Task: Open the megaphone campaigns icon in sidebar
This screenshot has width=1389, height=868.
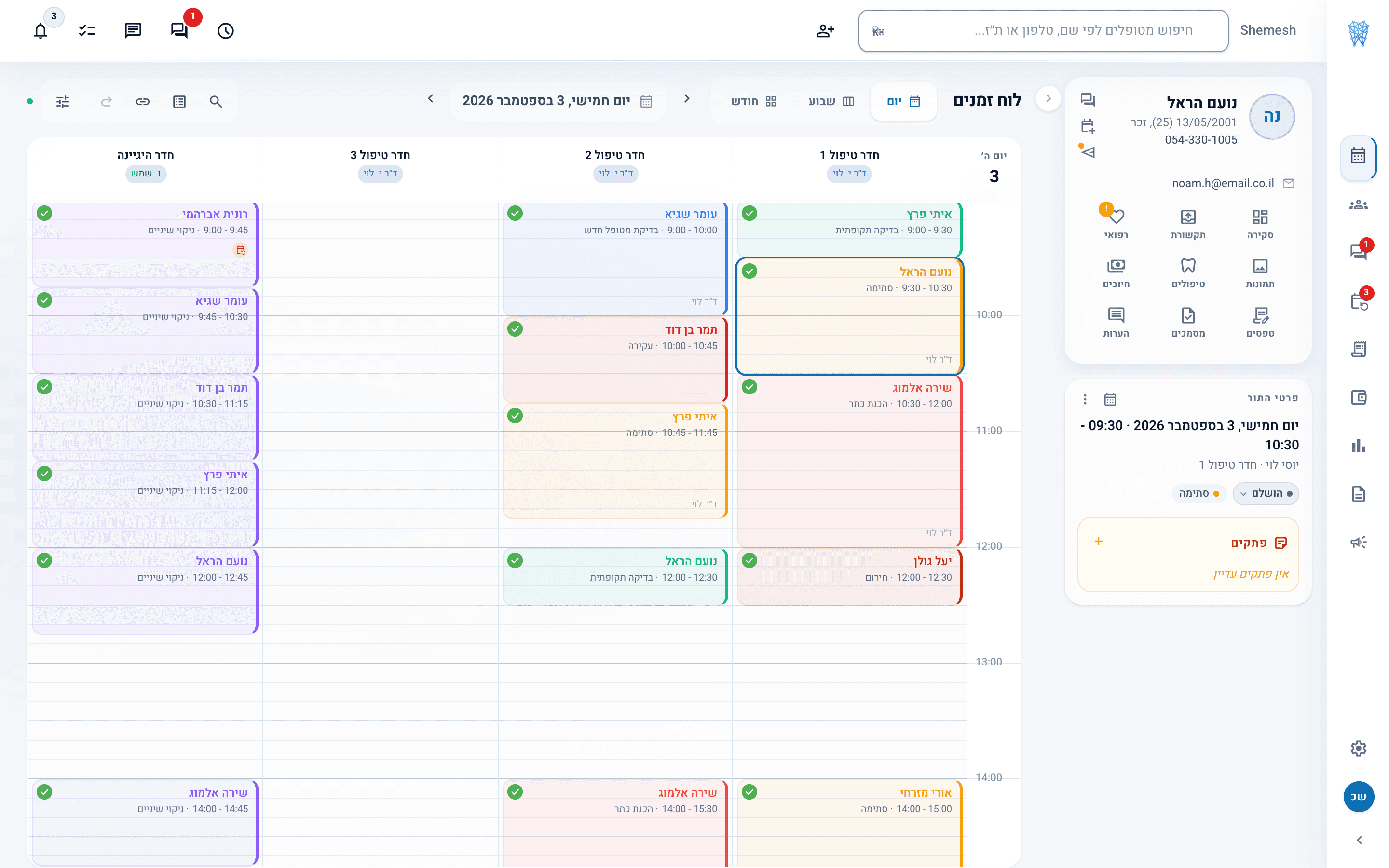Action: coord(1358,542)
